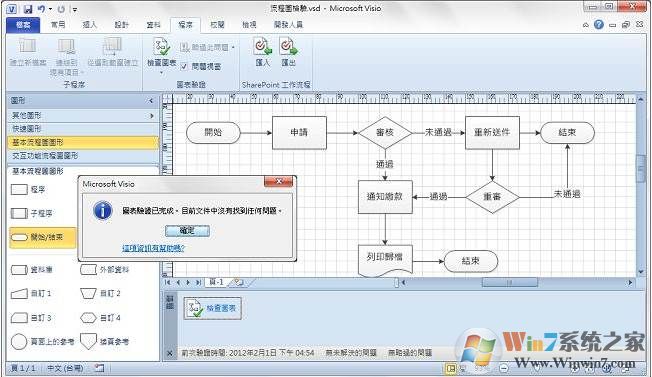Select the 程序 (Process) shape in stencil
The width and height of the screenshot is (652, 377).
(28, 190)
